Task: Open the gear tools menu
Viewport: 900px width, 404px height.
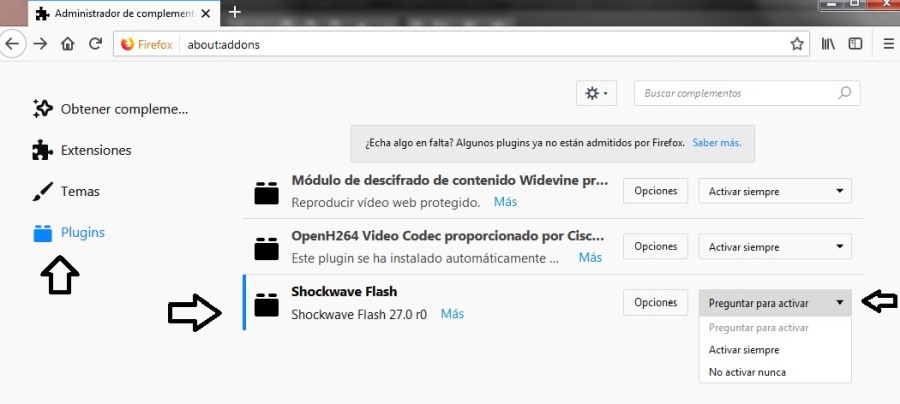Action: [596, 93]
